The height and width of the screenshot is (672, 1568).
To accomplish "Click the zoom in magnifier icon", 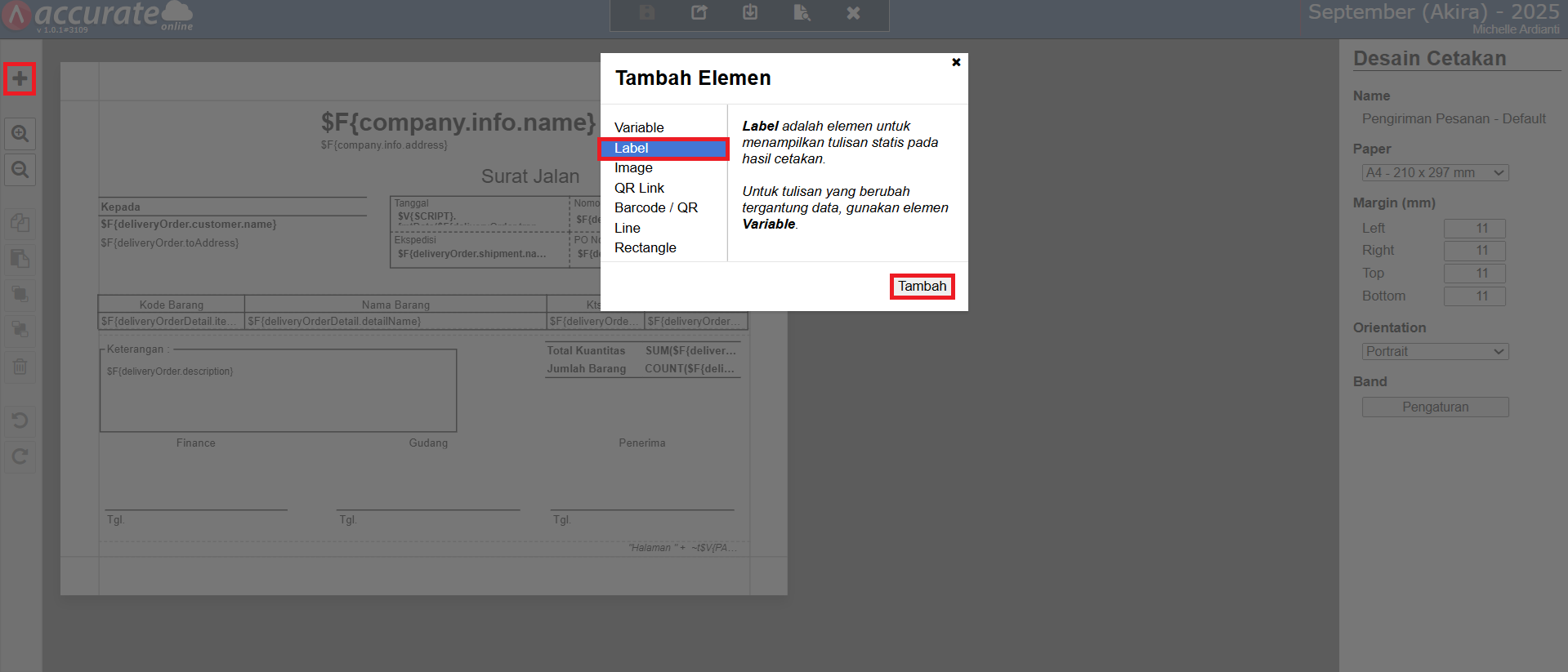I will tap(20, 133).
